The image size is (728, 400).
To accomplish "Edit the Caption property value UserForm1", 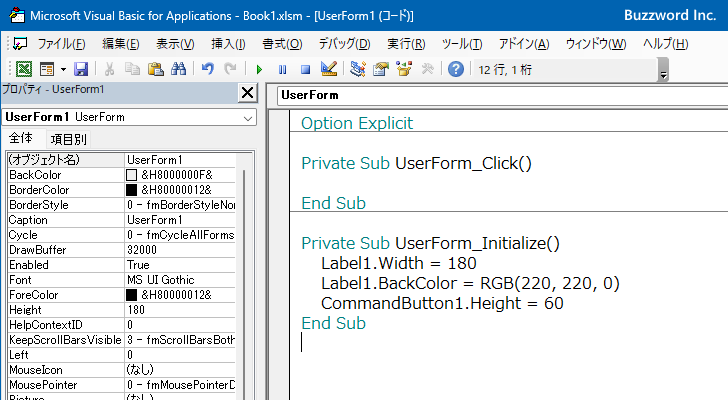I will 180,220.
